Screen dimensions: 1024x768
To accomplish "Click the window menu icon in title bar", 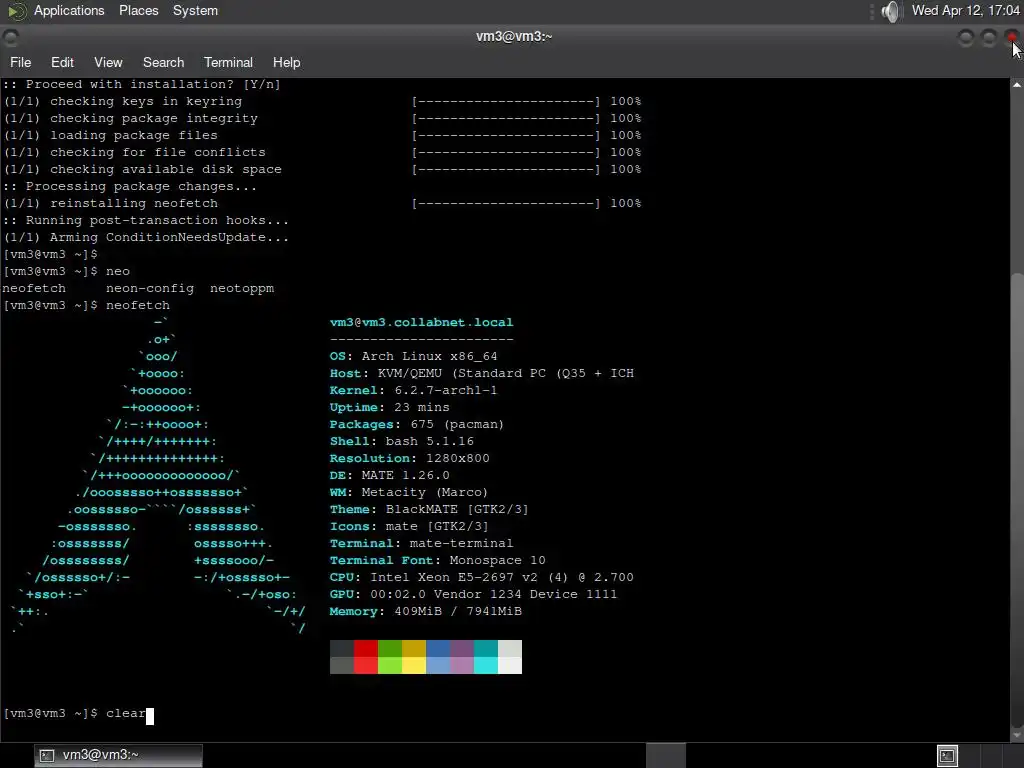I will pyautogui.click(x=10, y=37).
